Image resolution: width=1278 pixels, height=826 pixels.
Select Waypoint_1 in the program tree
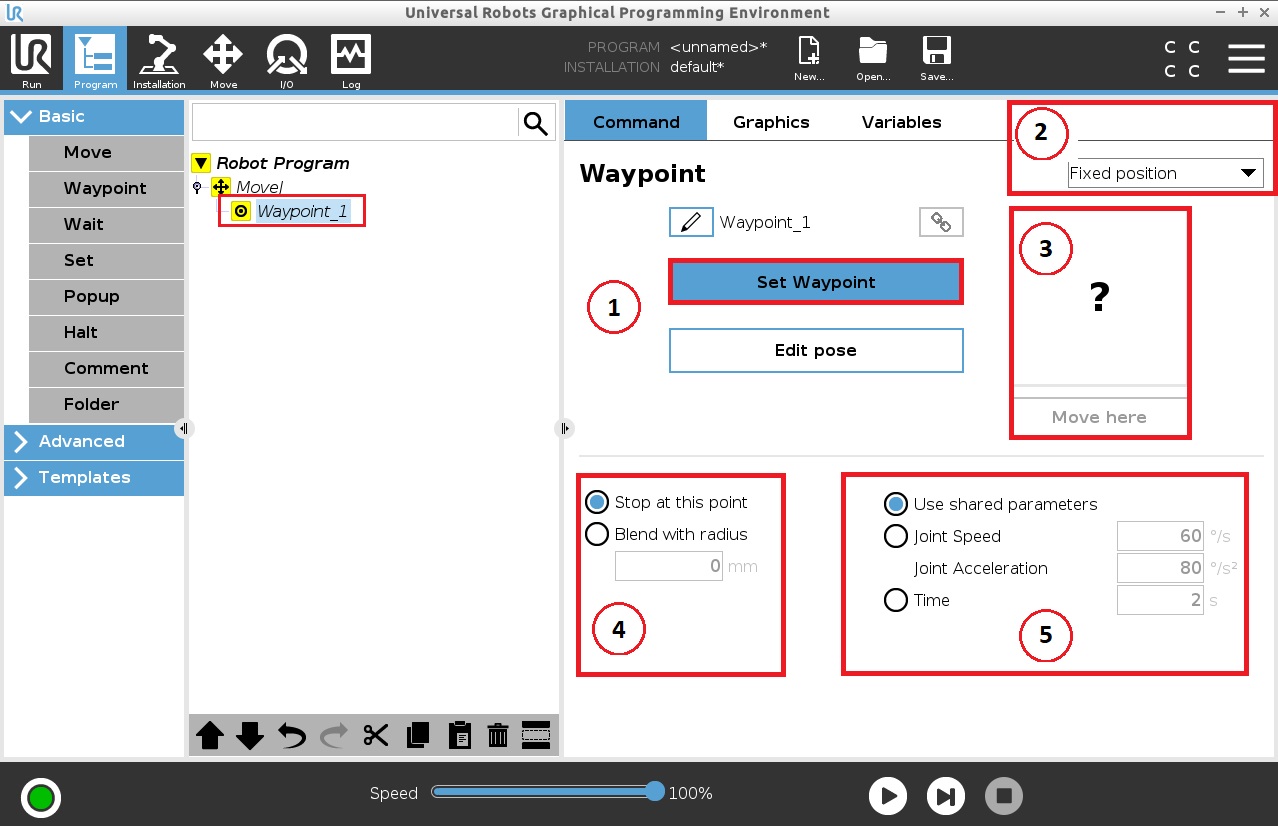coord(302,211)
